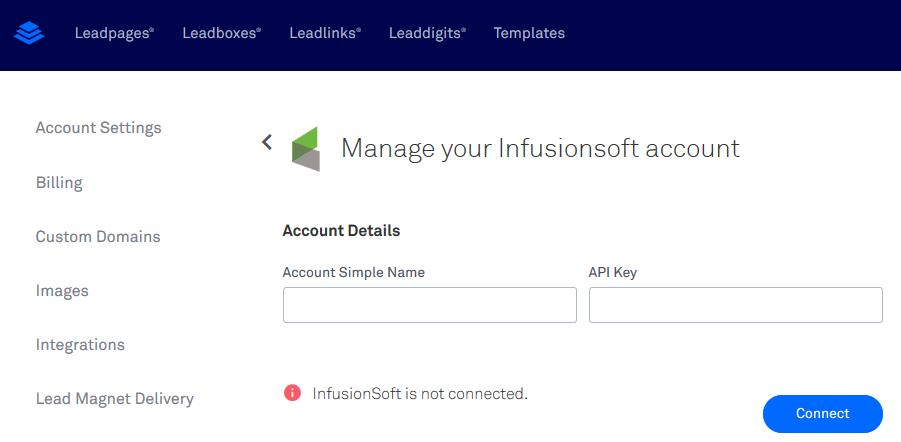
Task: Click the Leadpages stacked-layers logo
Action: click(29, 33)
